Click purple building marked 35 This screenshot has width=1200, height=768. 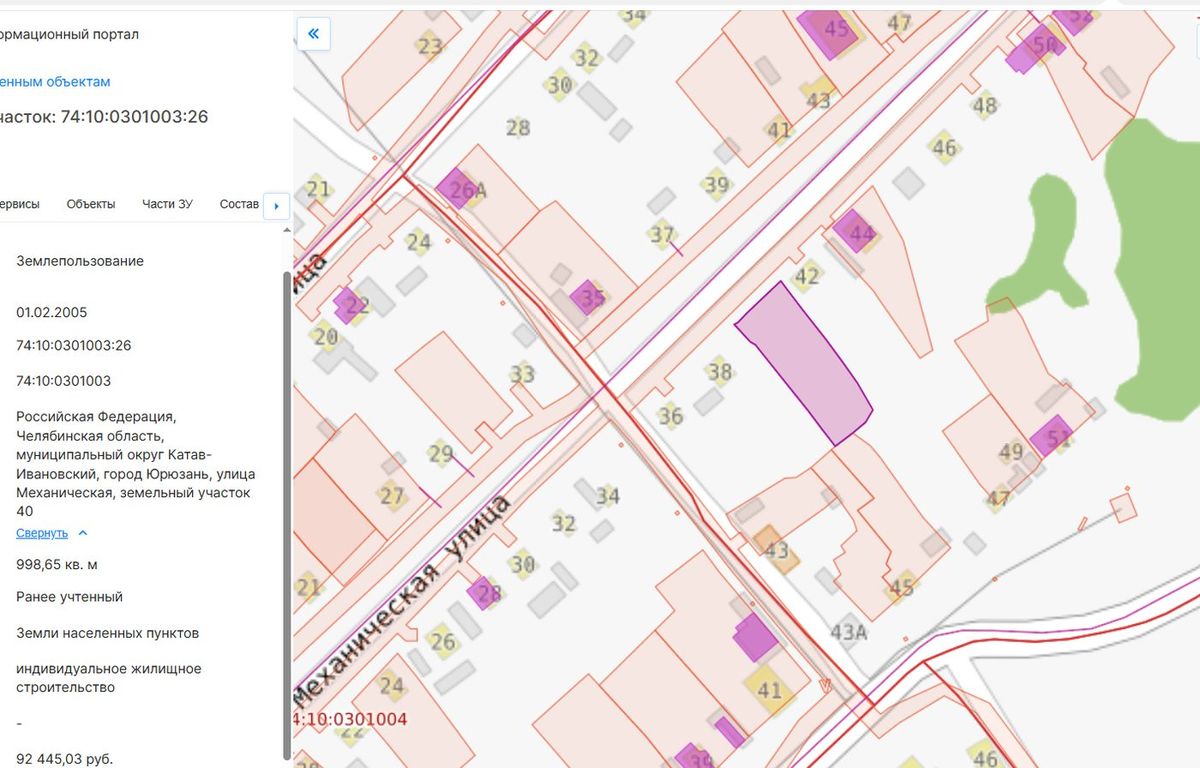pos(589,297)
